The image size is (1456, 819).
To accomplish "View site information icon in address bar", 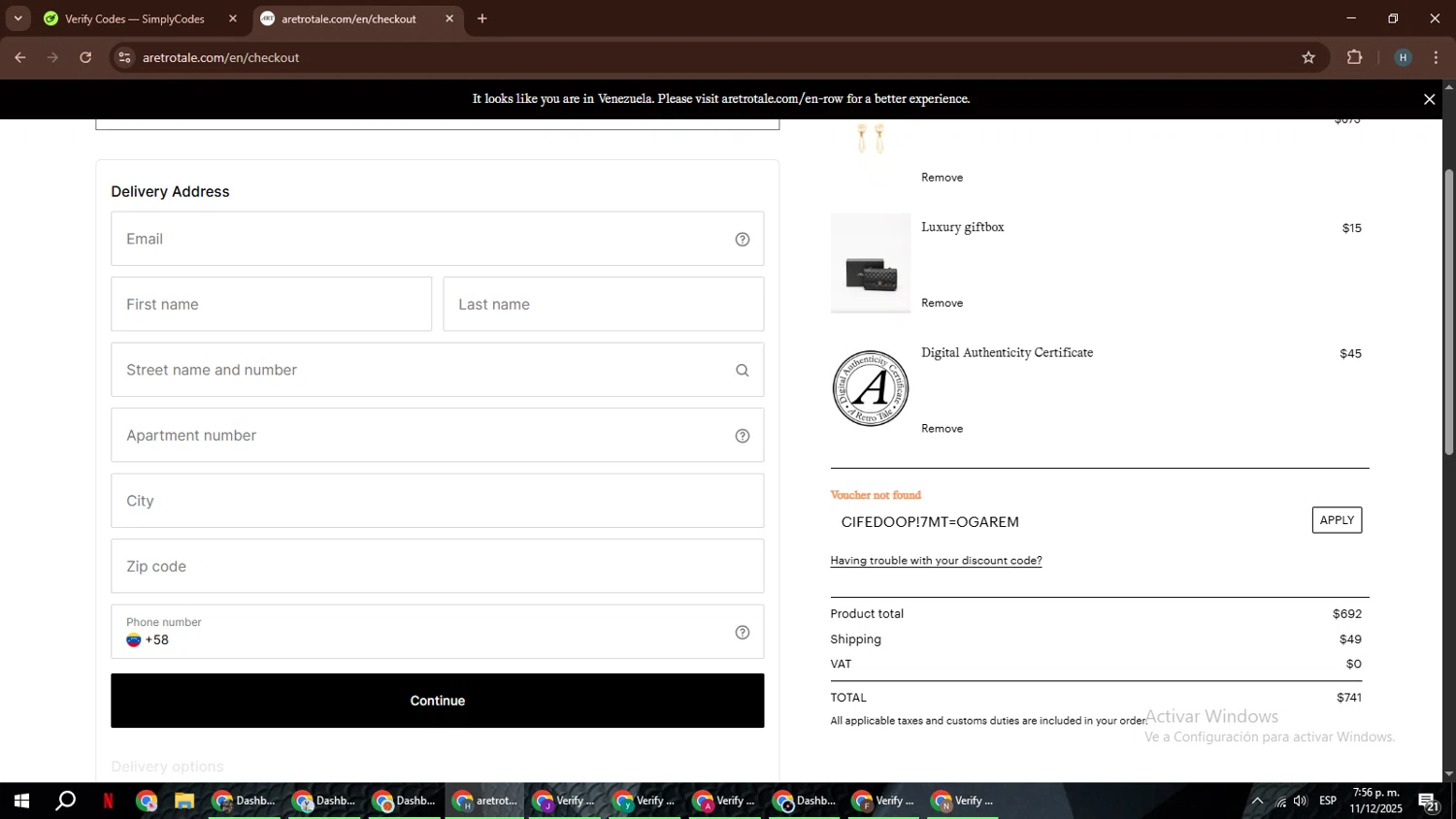I will pos(124,57).
